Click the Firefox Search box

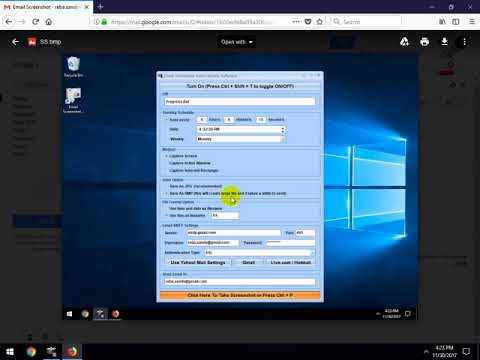click(367, 22)
